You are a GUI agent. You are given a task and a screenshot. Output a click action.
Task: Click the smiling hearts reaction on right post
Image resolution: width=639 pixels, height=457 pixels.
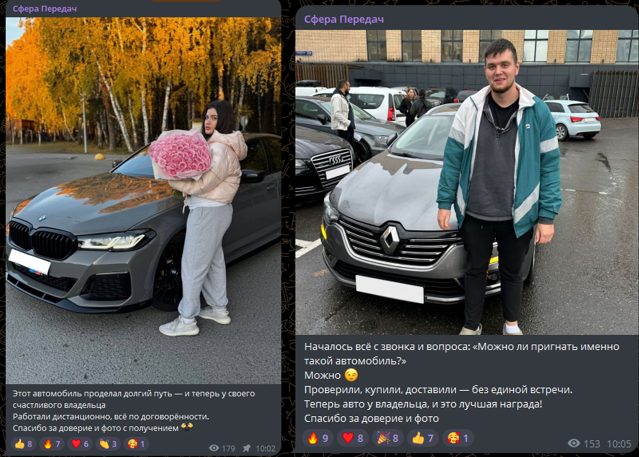[458, 438]
